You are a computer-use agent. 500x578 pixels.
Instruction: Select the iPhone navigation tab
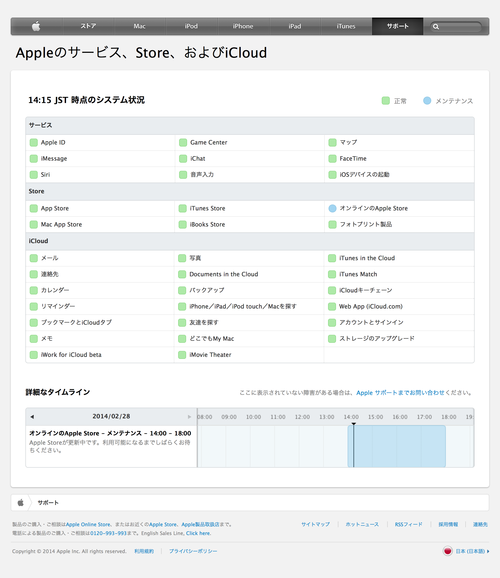coord(243,26)
